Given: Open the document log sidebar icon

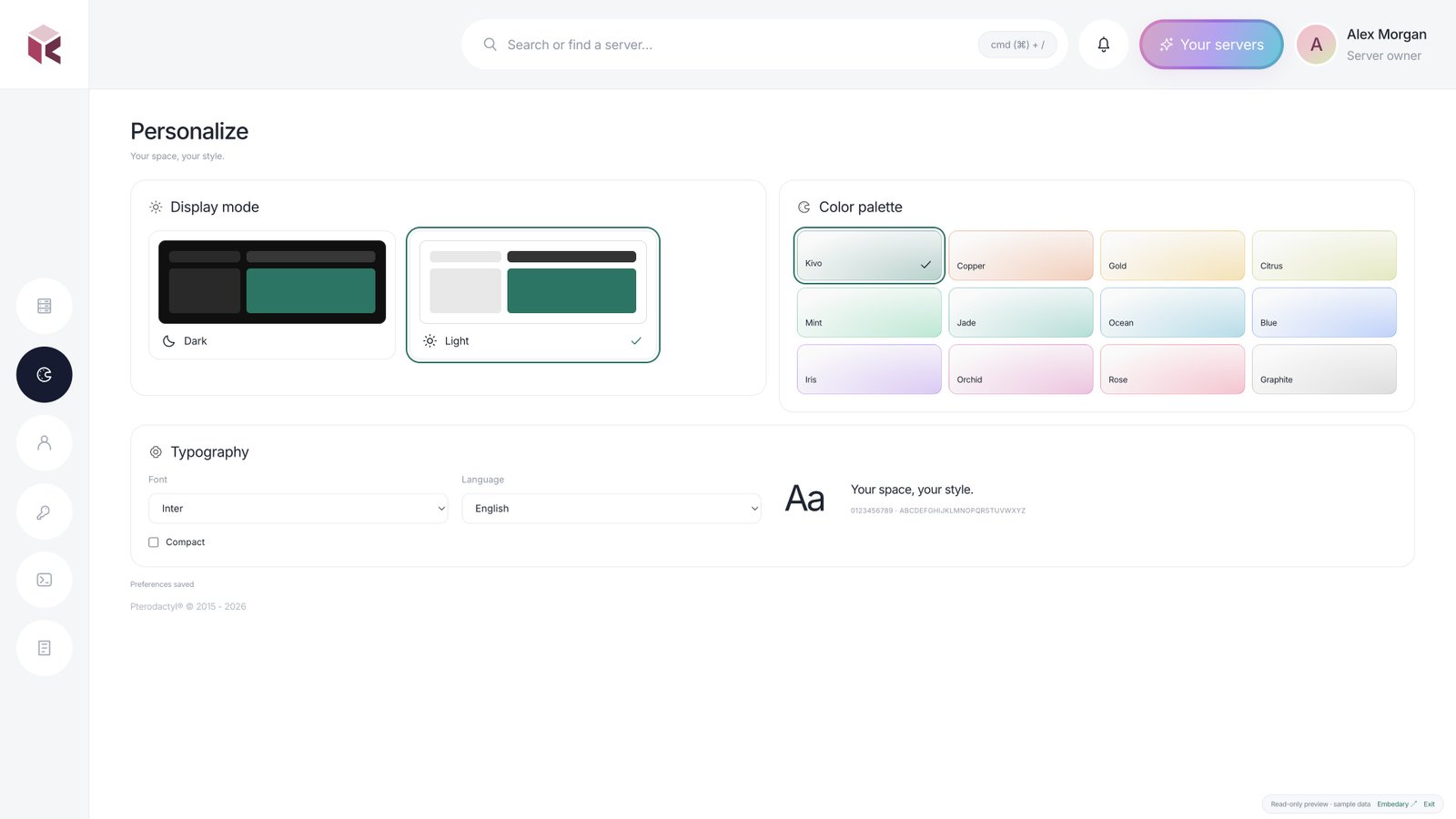Looking at the screenshot, I should (x=44, y=648).
